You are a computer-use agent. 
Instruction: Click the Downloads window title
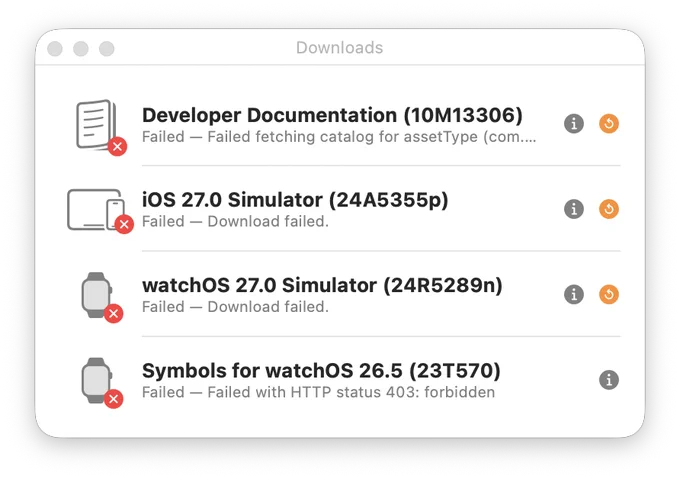[x=340, y=48]
